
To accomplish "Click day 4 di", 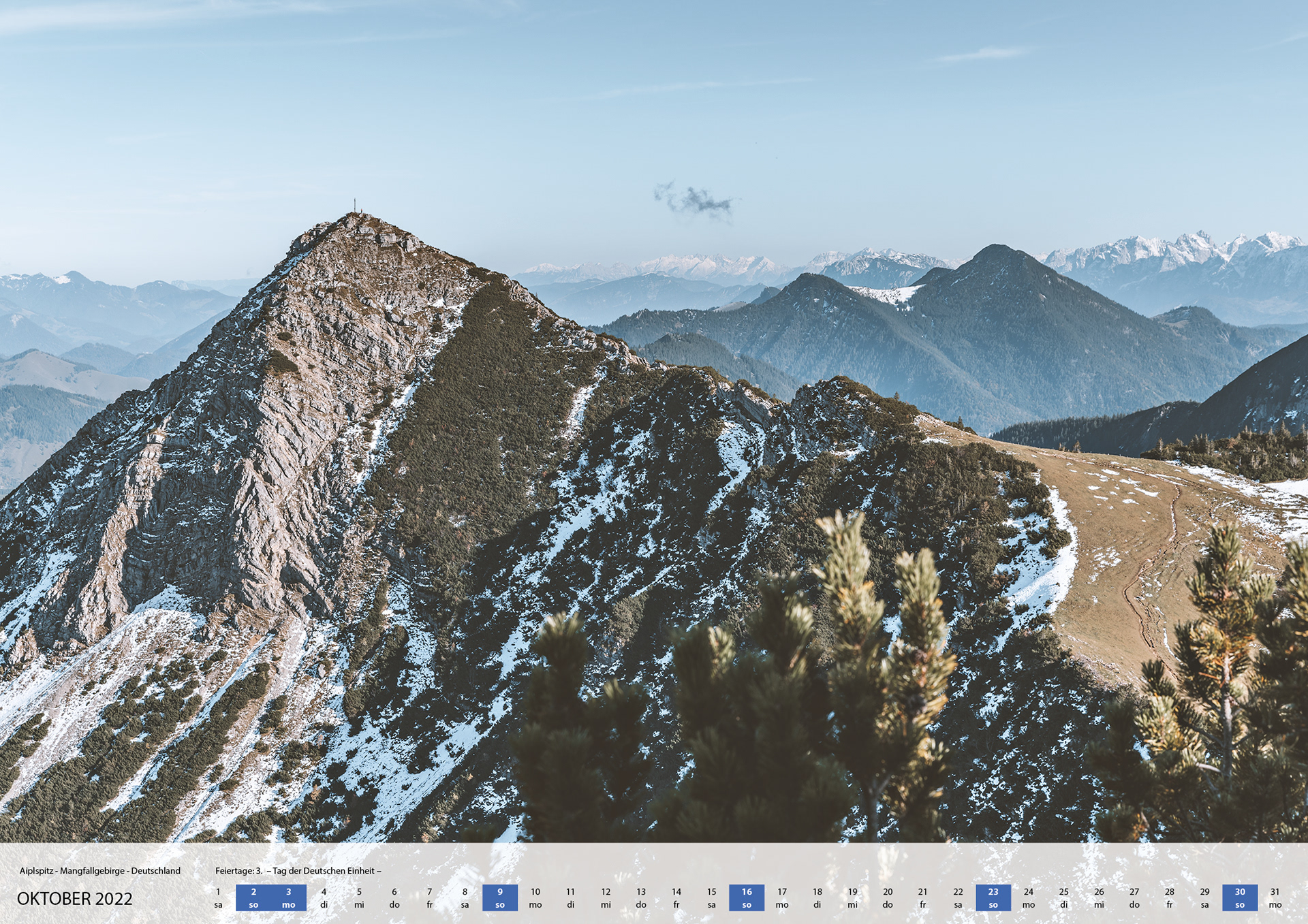I will tap(324, 897).
